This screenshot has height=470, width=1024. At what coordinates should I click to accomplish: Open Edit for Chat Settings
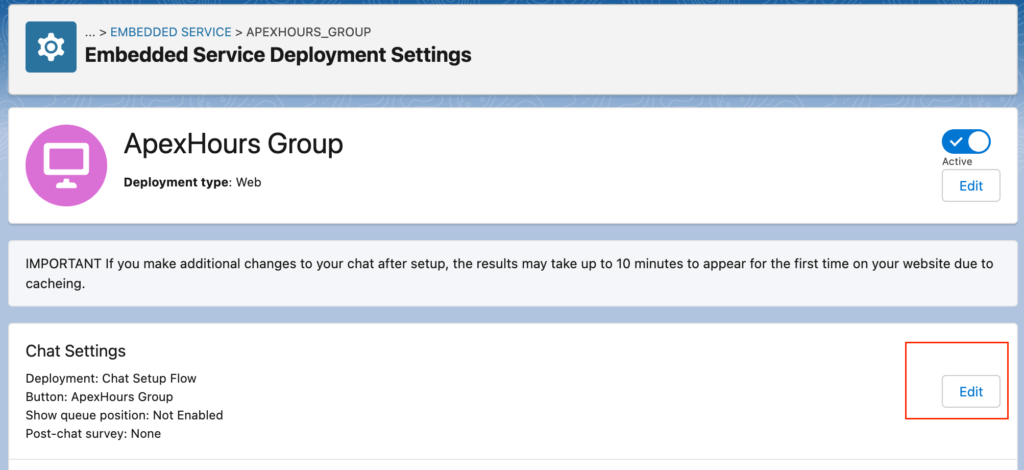970,392
